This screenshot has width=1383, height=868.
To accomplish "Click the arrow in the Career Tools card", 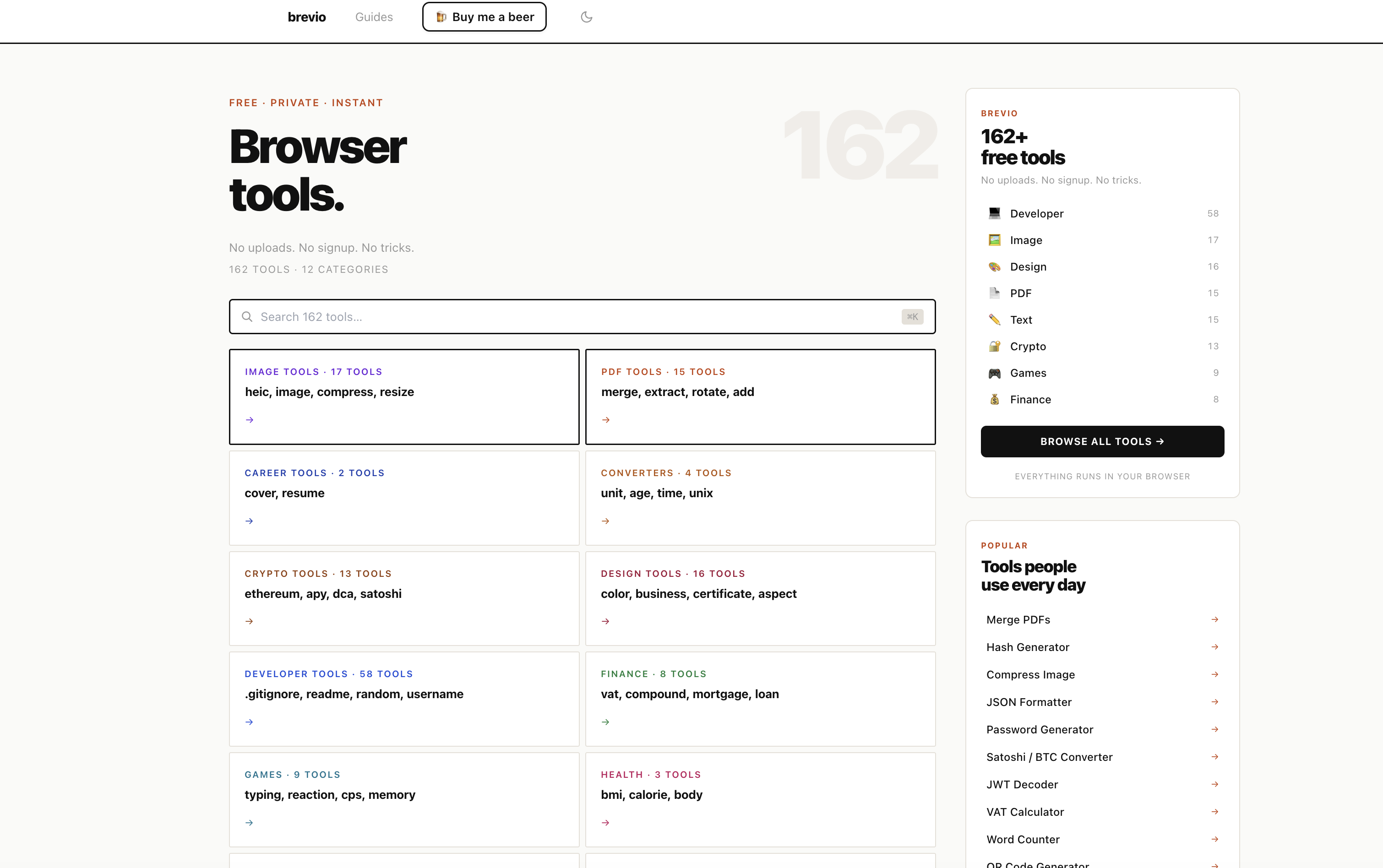I will (x=249, y=521).
